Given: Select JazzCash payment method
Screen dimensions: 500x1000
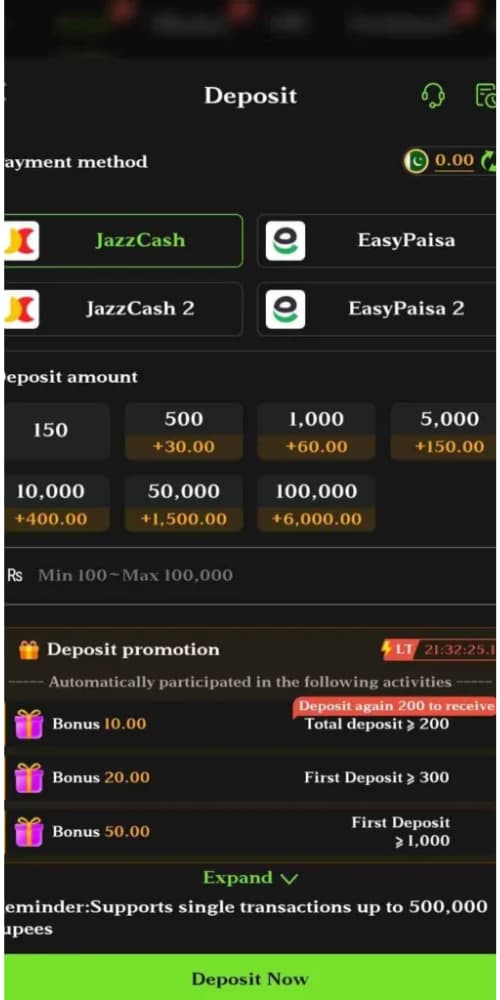Looking at the screenshot, I should pos(124,240).
